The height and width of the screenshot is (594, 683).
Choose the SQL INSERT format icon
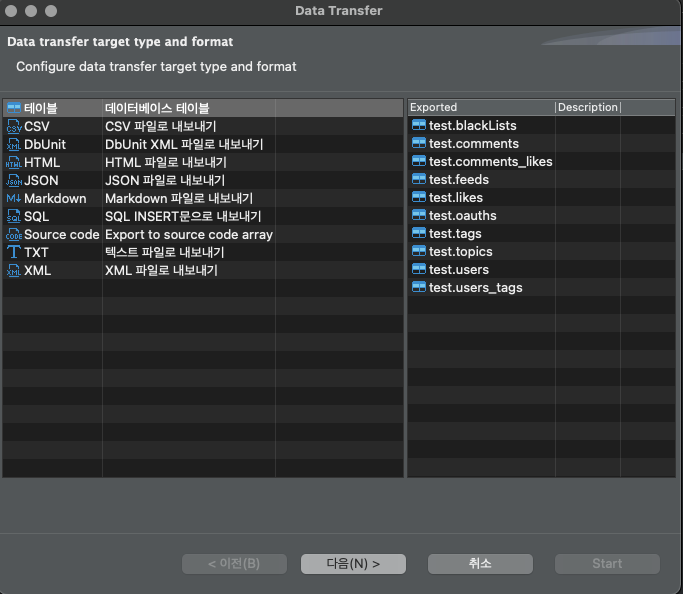tap(14, 217)
